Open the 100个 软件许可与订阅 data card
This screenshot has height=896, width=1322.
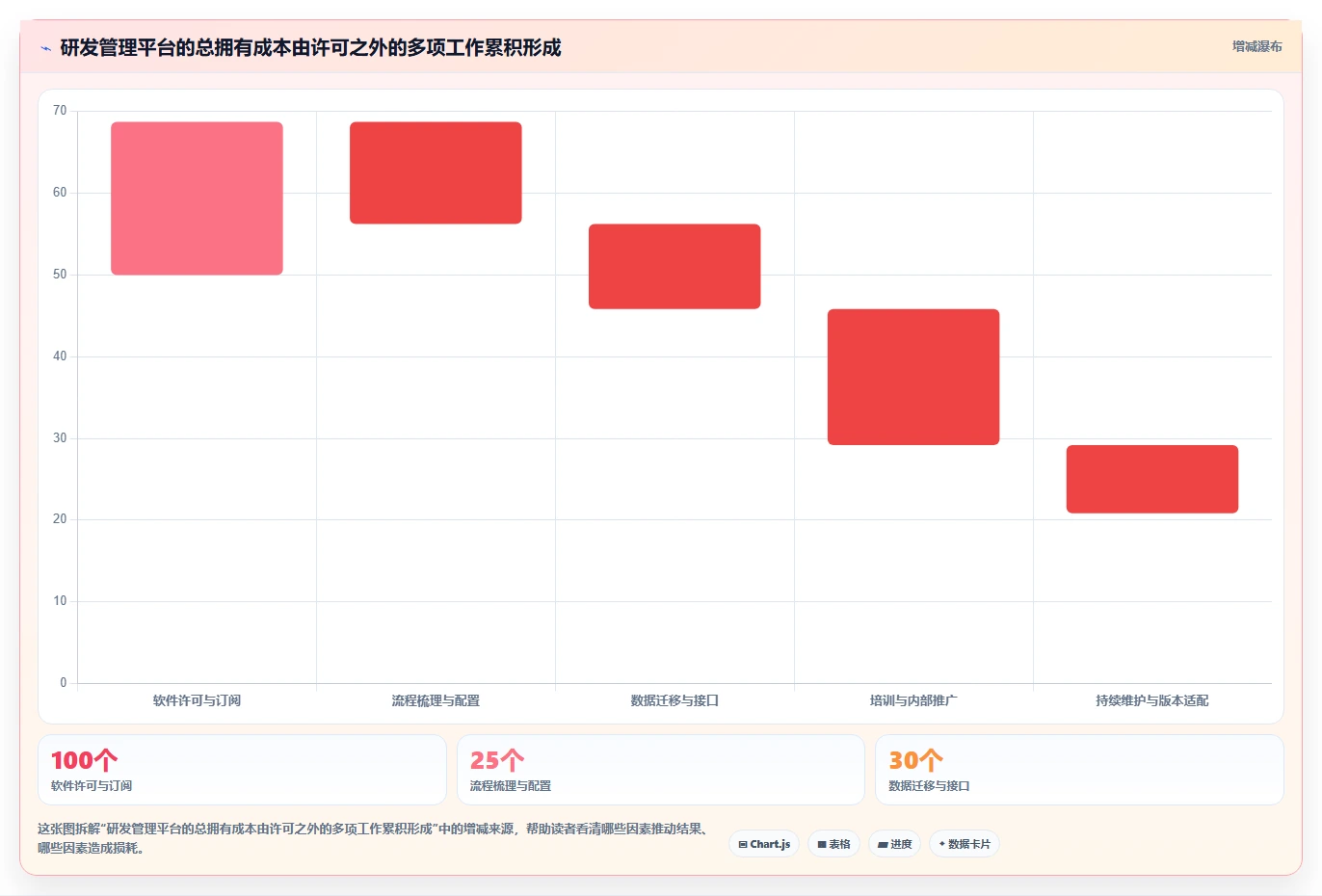click(x=242, y=770)
